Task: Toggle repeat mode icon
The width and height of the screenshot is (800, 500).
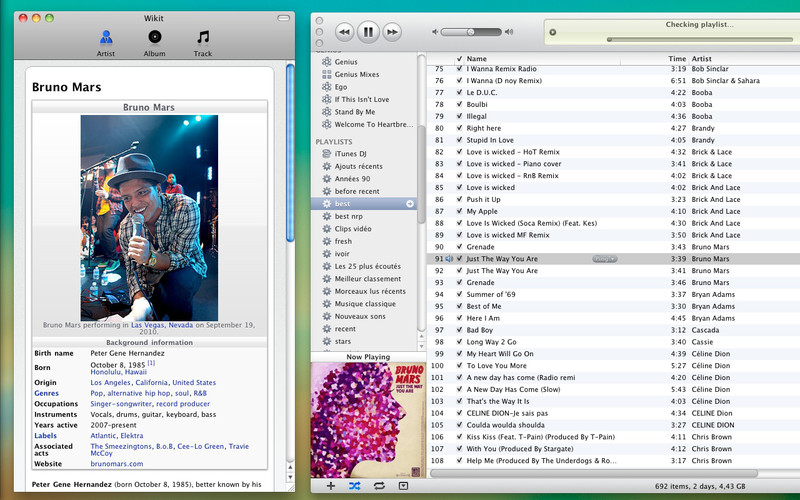Action: [x=379, y=486]
